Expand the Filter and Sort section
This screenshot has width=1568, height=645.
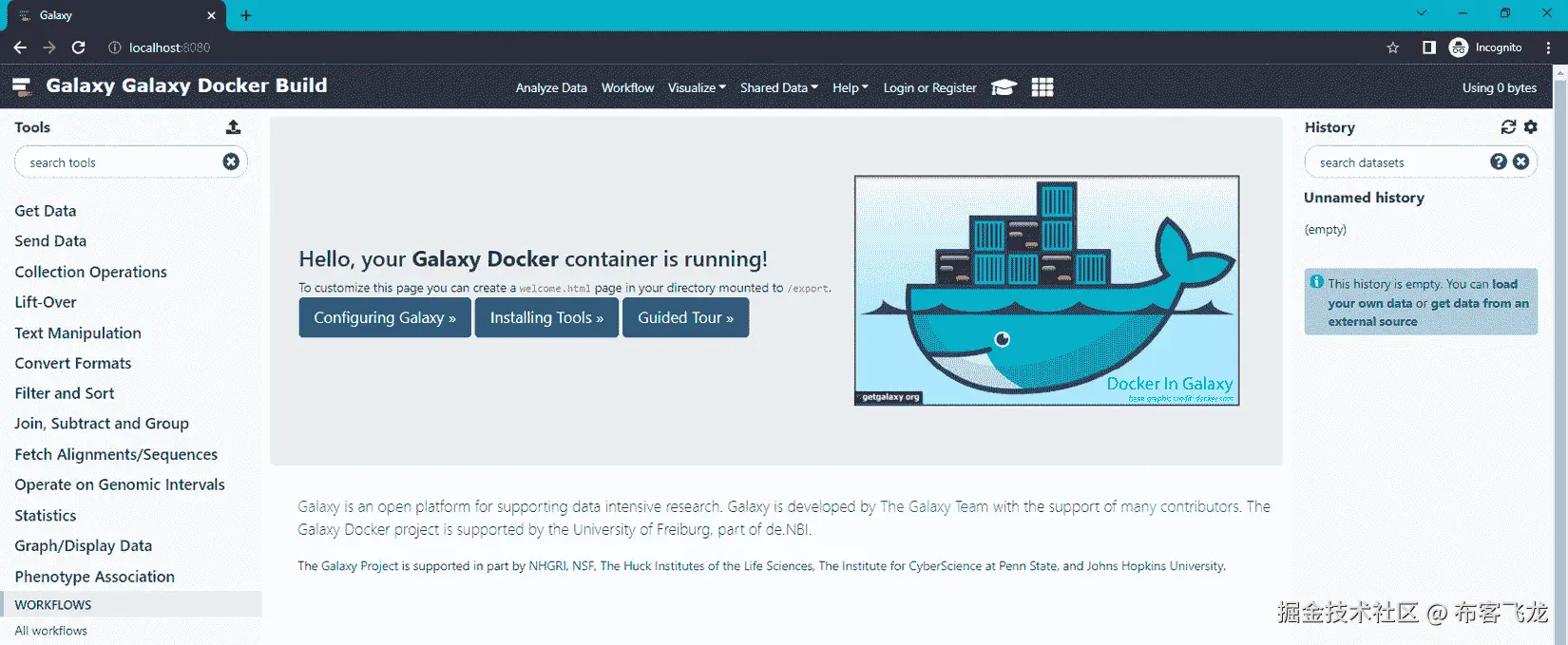click(65, 393)
